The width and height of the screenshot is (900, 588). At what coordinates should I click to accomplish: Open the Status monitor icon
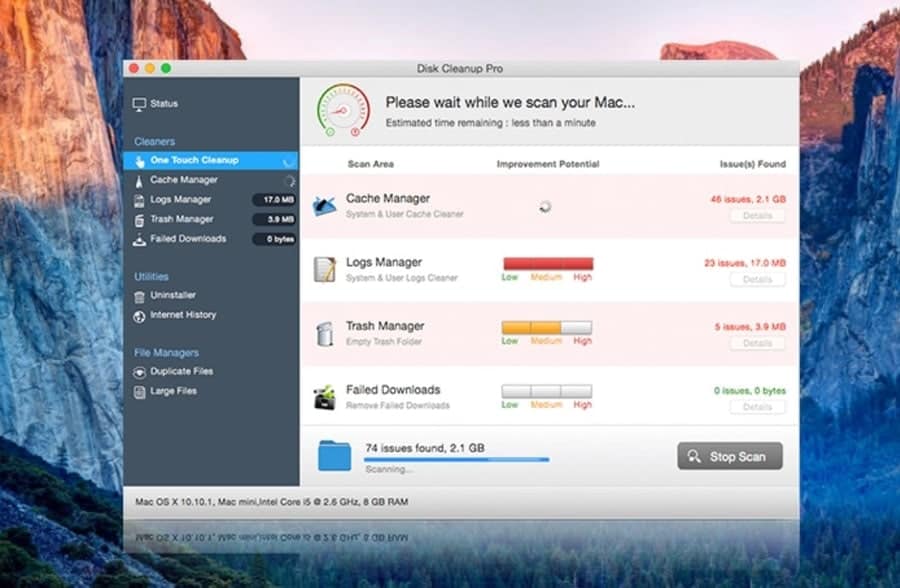click(x=139, y=104)
